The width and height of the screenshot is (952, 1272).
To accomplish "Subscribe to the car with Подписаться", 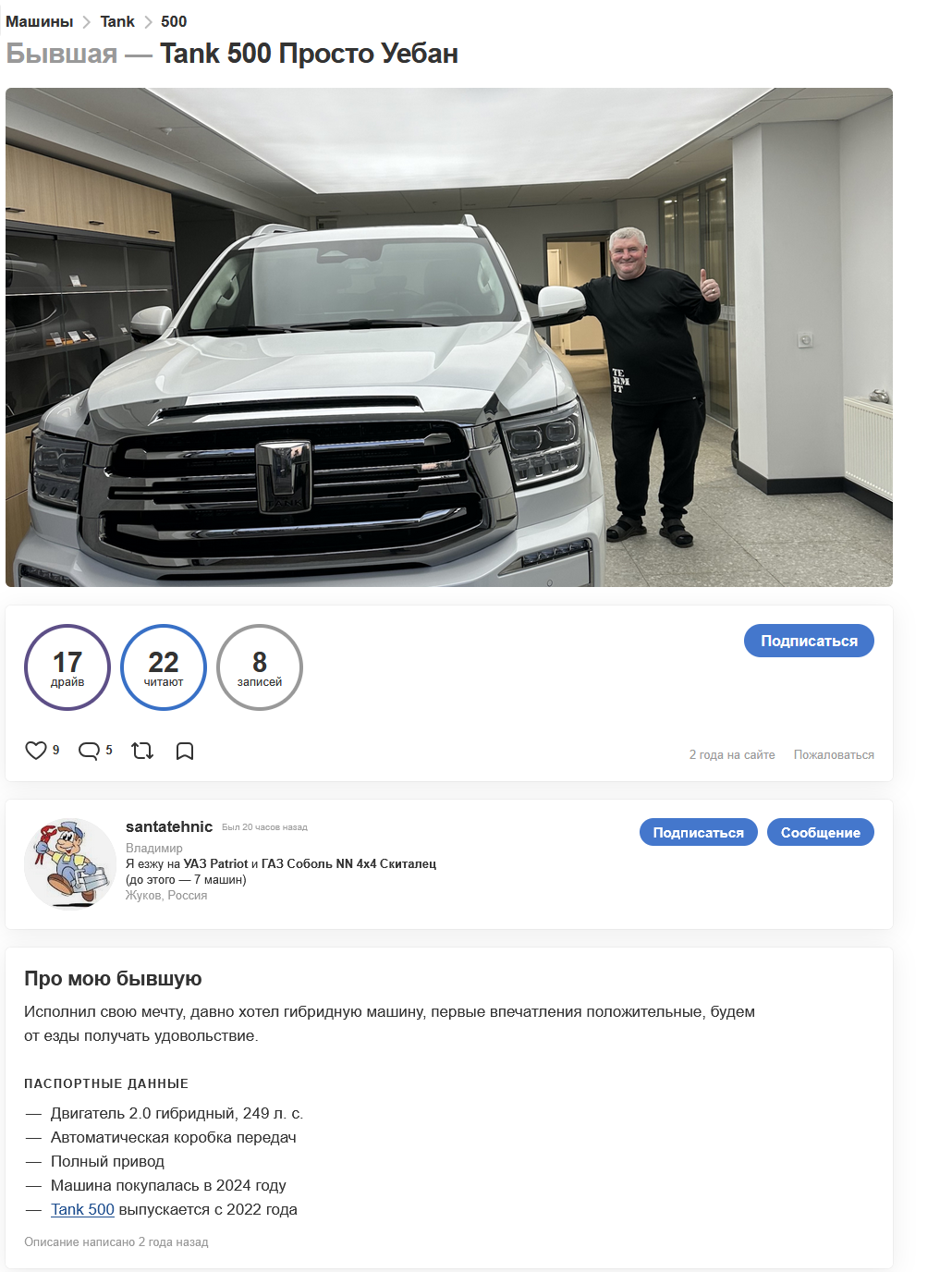I will pos(809,641).
